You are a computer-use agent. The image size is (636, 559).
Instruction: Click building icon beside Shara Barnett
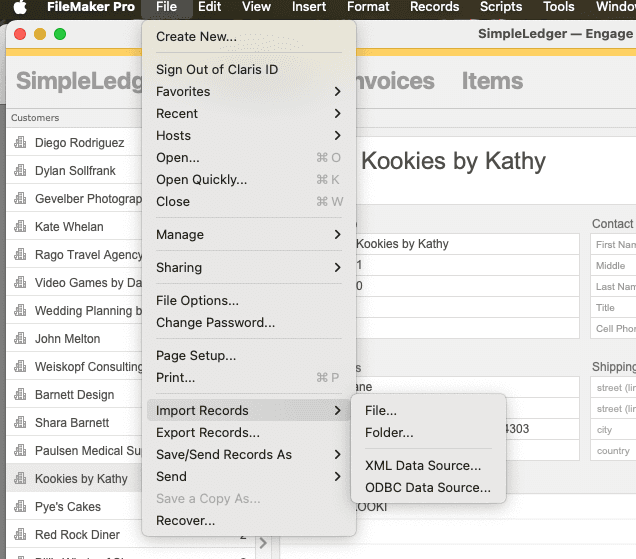(x=20, y=422)
